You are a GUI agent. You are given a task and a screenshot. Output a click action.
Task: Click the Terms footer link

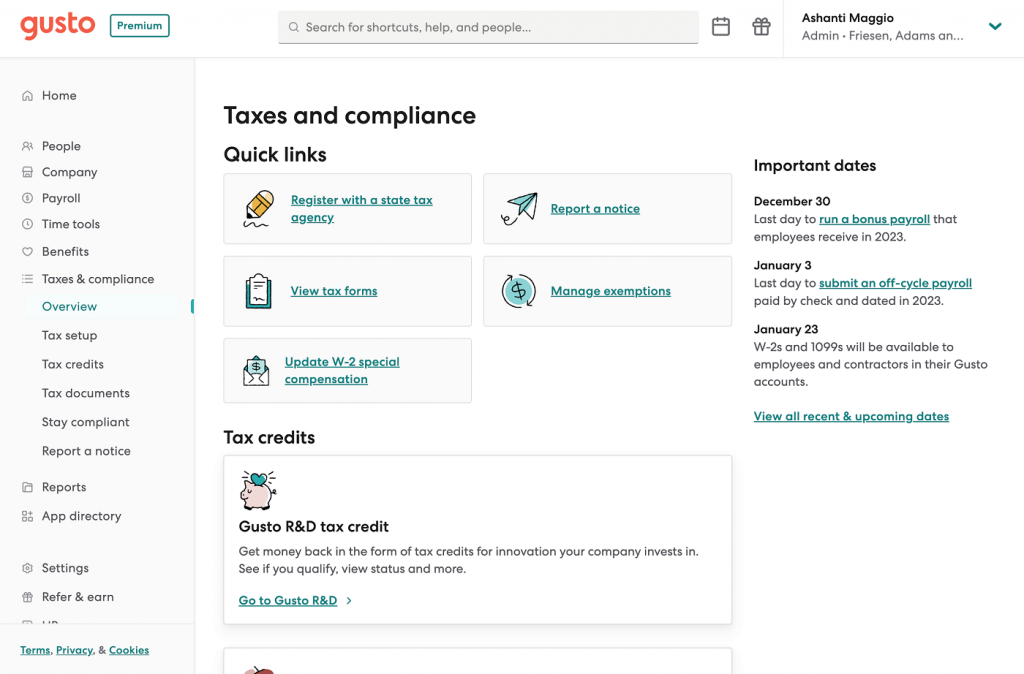(x=35, y=650)
